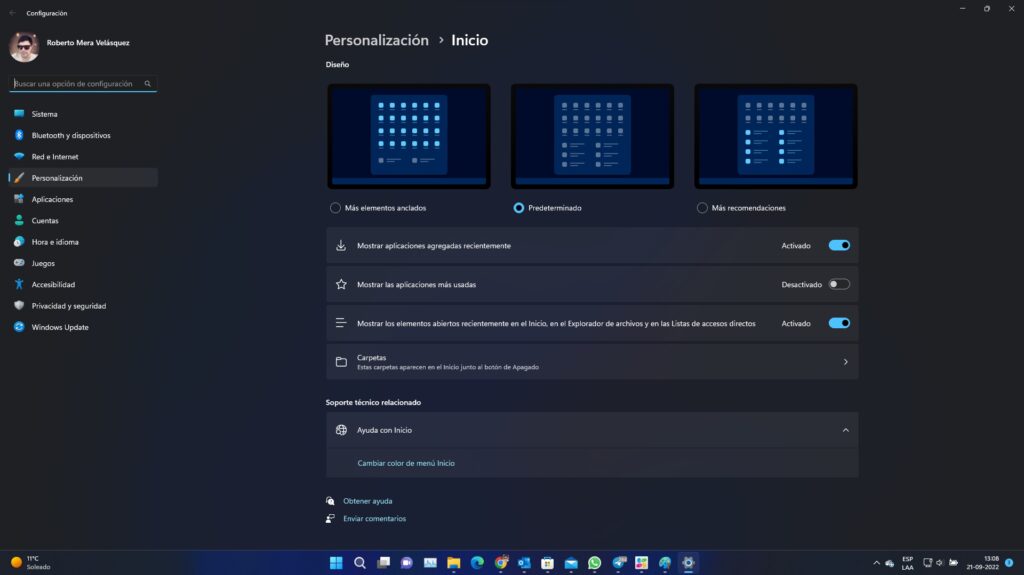
Task: Click the Obtener ayuda link
Action: click(x=367, y=501)
